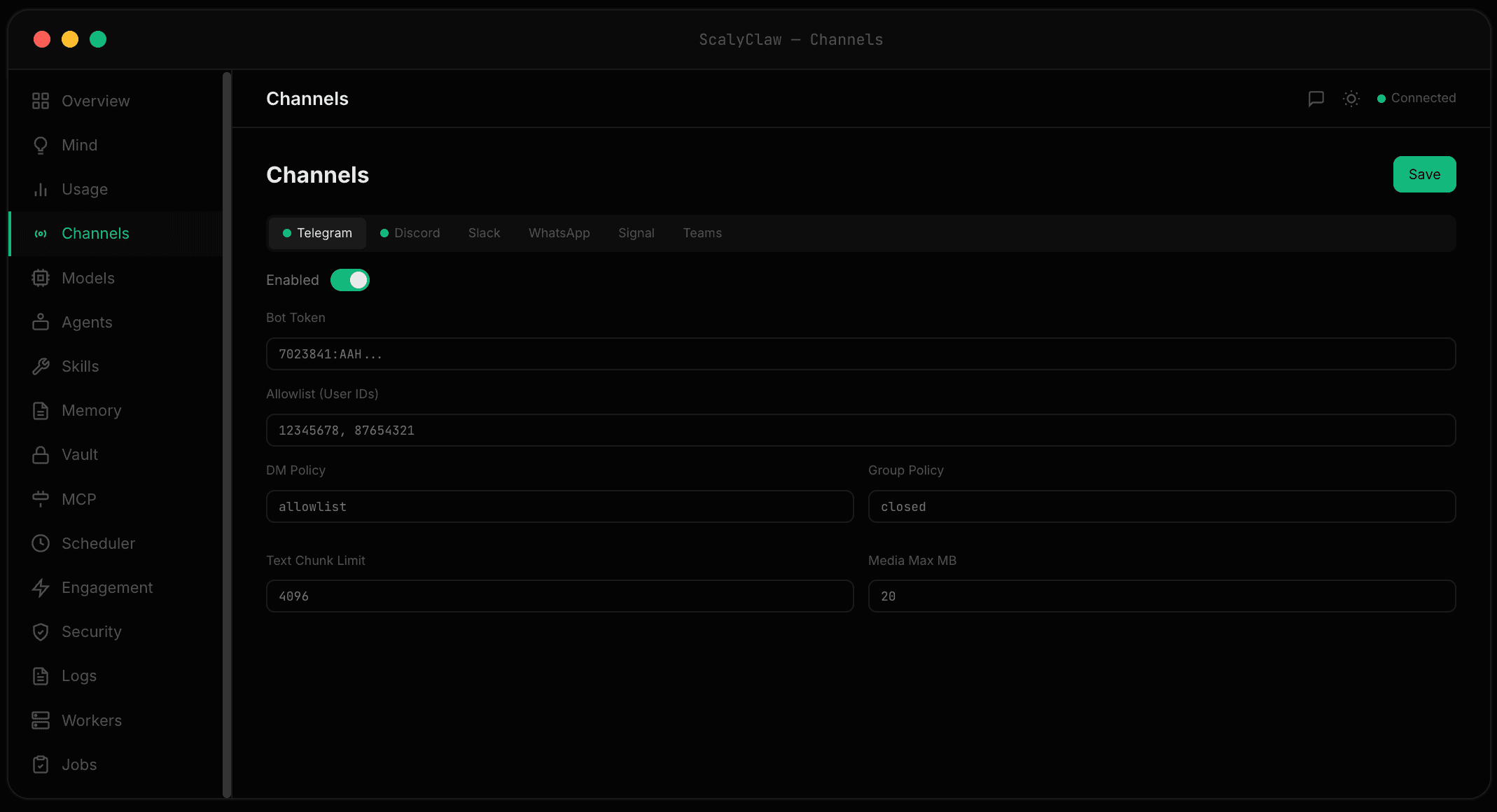1497x812 pixels.
Task: Switch to the Discord tab
Action: point(410,232)
